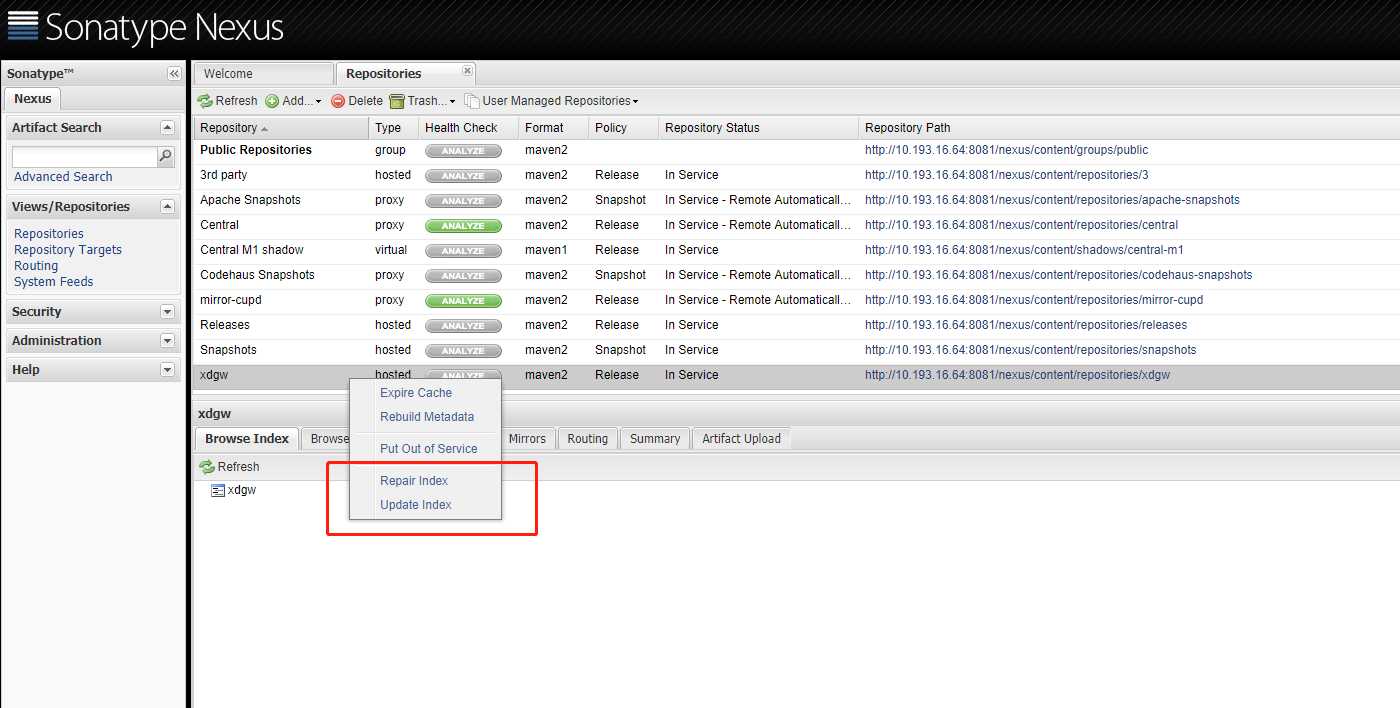Click Analyze button for 3rd party
This screenshot has width=1400, height=708.
[x=463, y=176]
